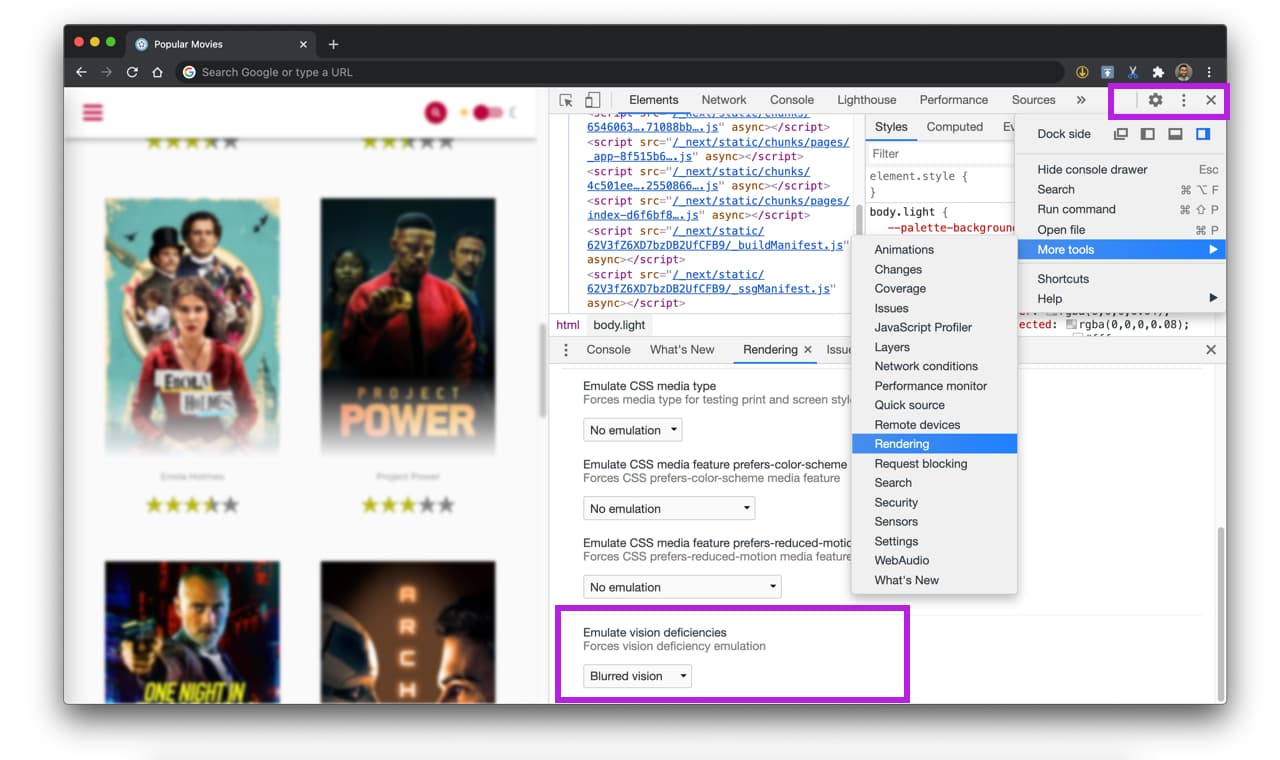Close the DevTools panel
Viewport: 1280px width, 760px height.
click(1211, 100)
